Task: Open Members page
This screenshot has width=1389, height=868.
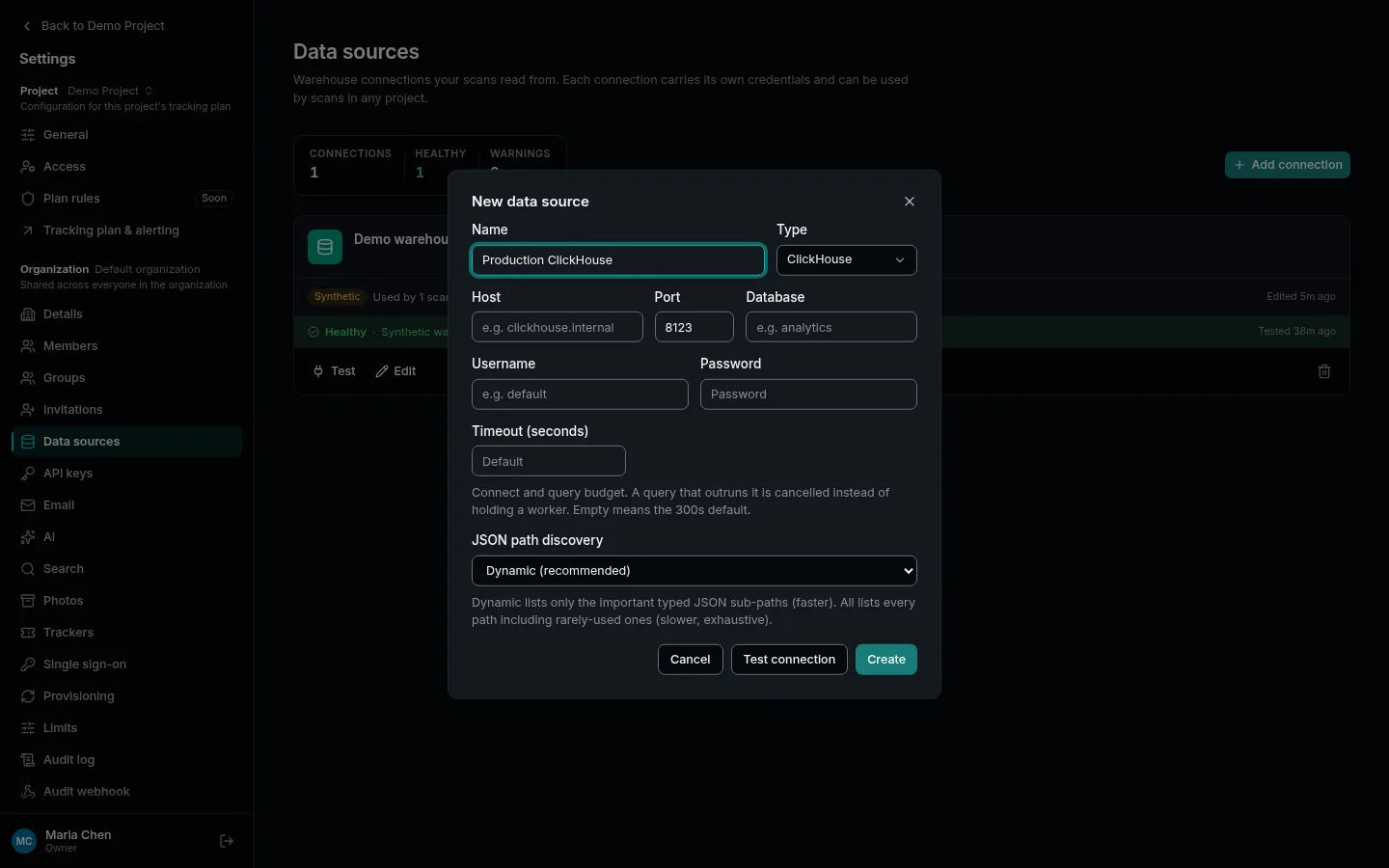Action: [x=126, y=346]
